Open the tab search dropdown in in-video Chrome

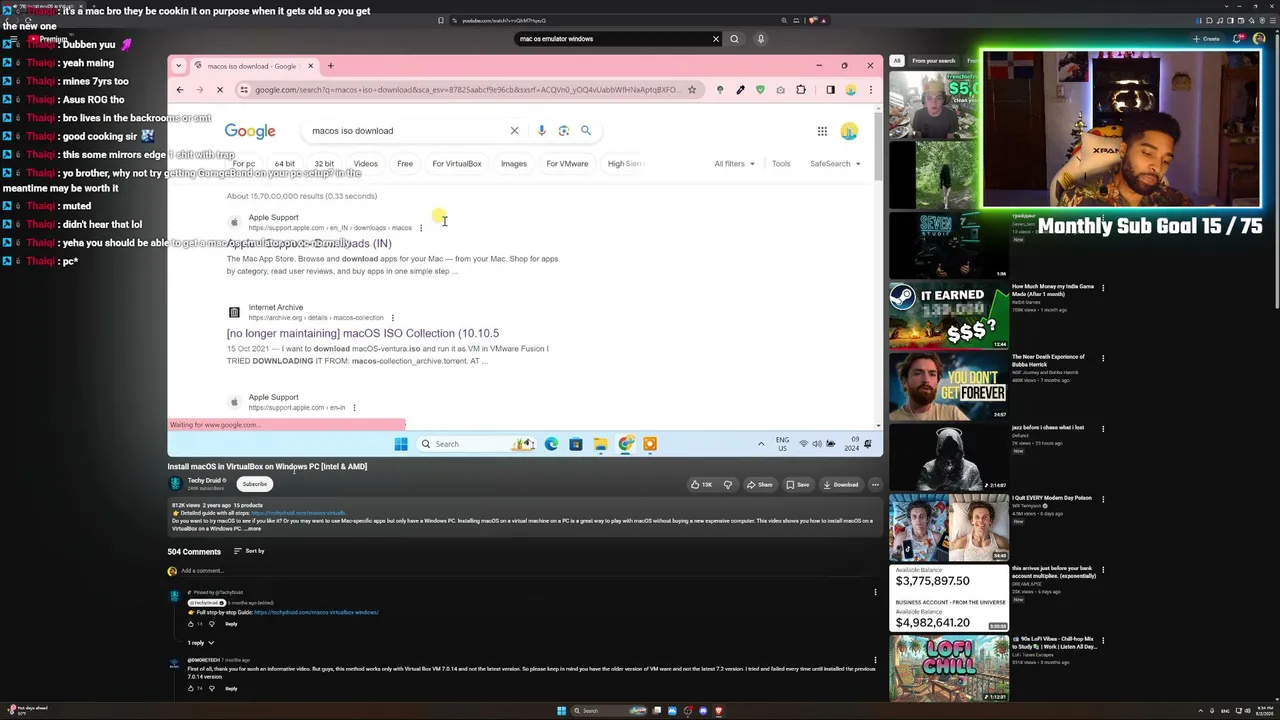pos(179,66)
